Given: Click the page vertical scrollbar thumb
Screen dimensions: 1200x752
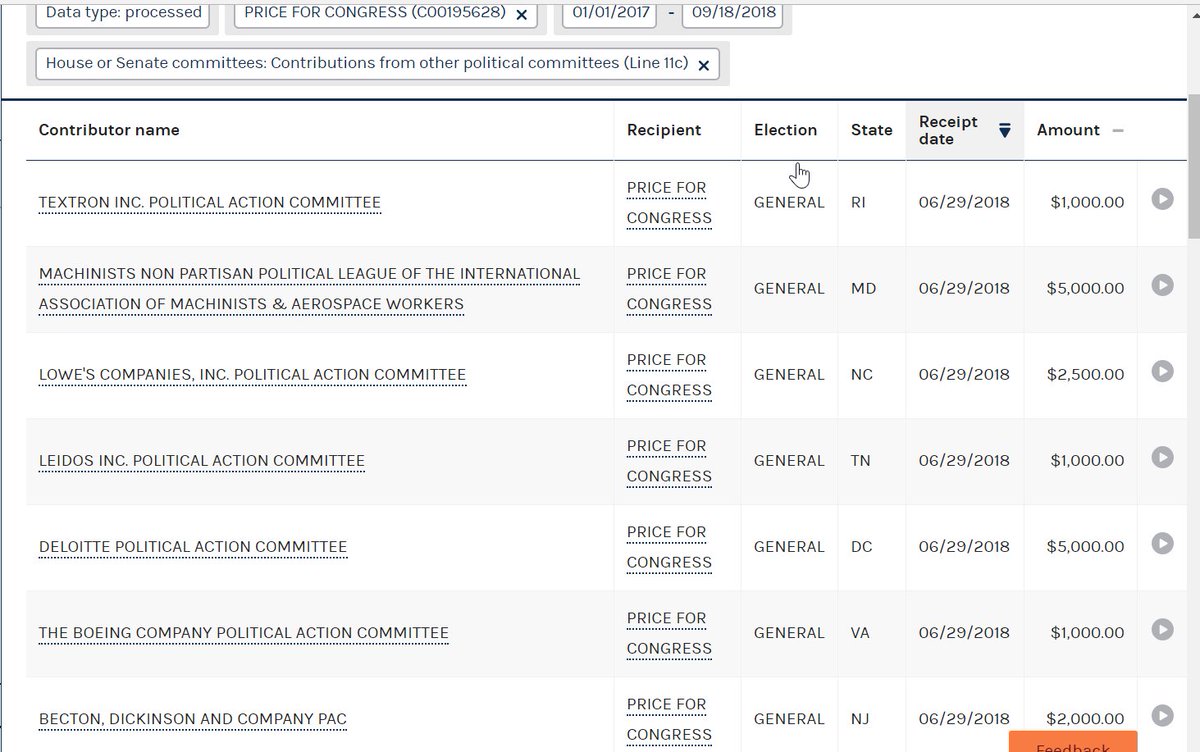Looking at the screenshot, I should (x=1193, y=168).
